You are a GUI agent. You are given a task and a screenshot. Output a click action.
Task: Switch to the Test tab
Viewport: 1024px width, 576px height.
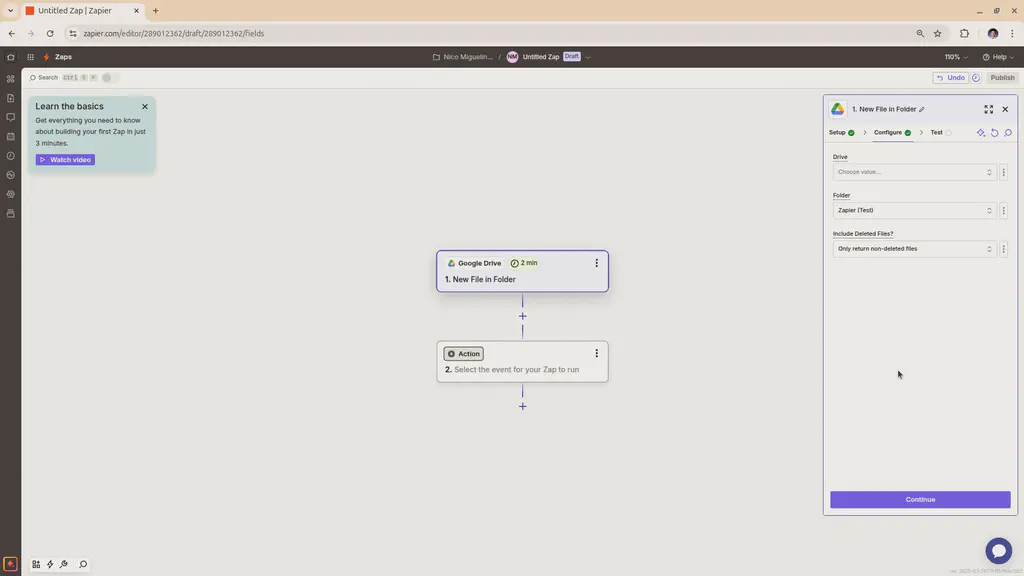point(937,132)
